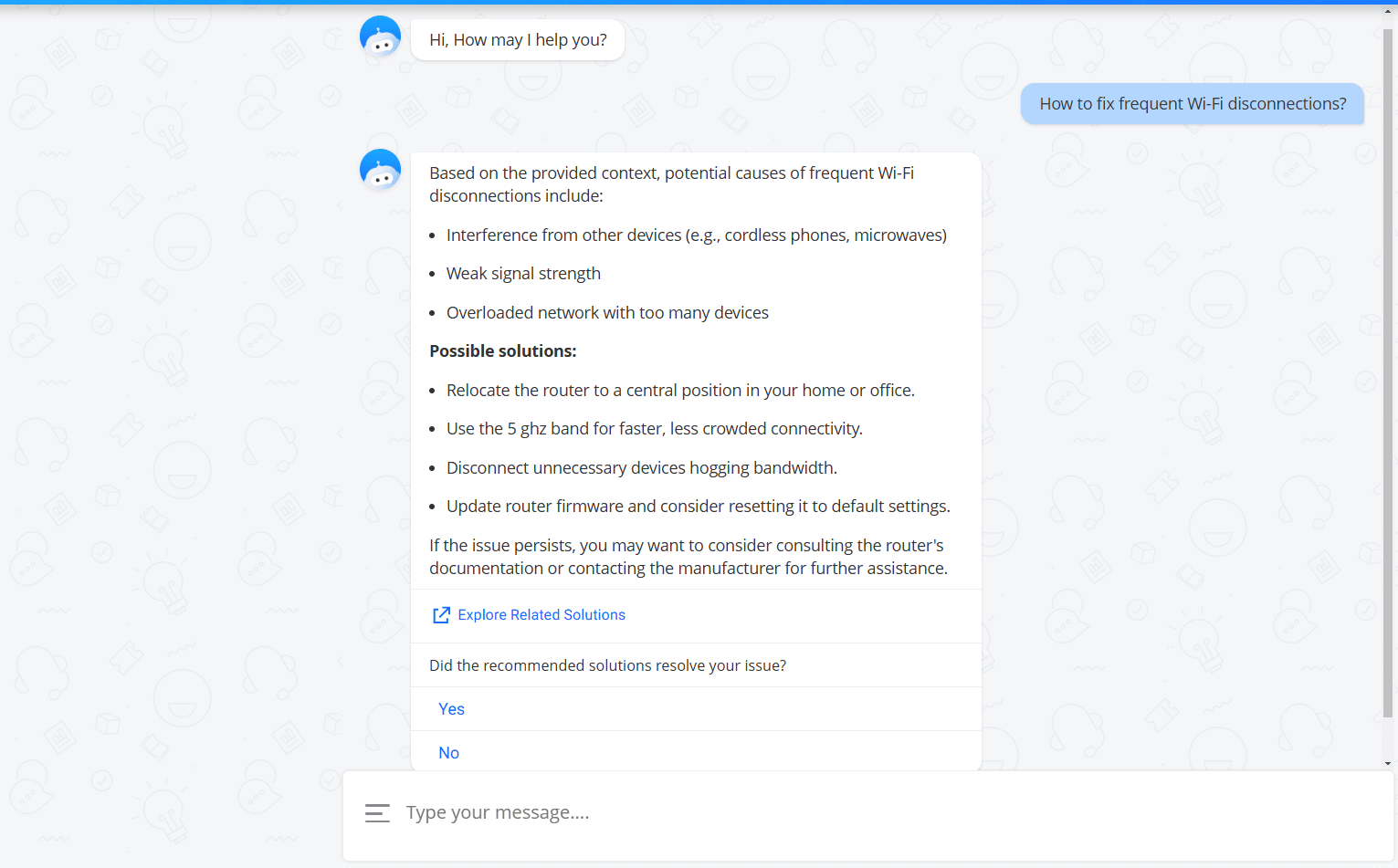
Task: Click the 'Possible solutions:' heading
Action: (503, 351)
